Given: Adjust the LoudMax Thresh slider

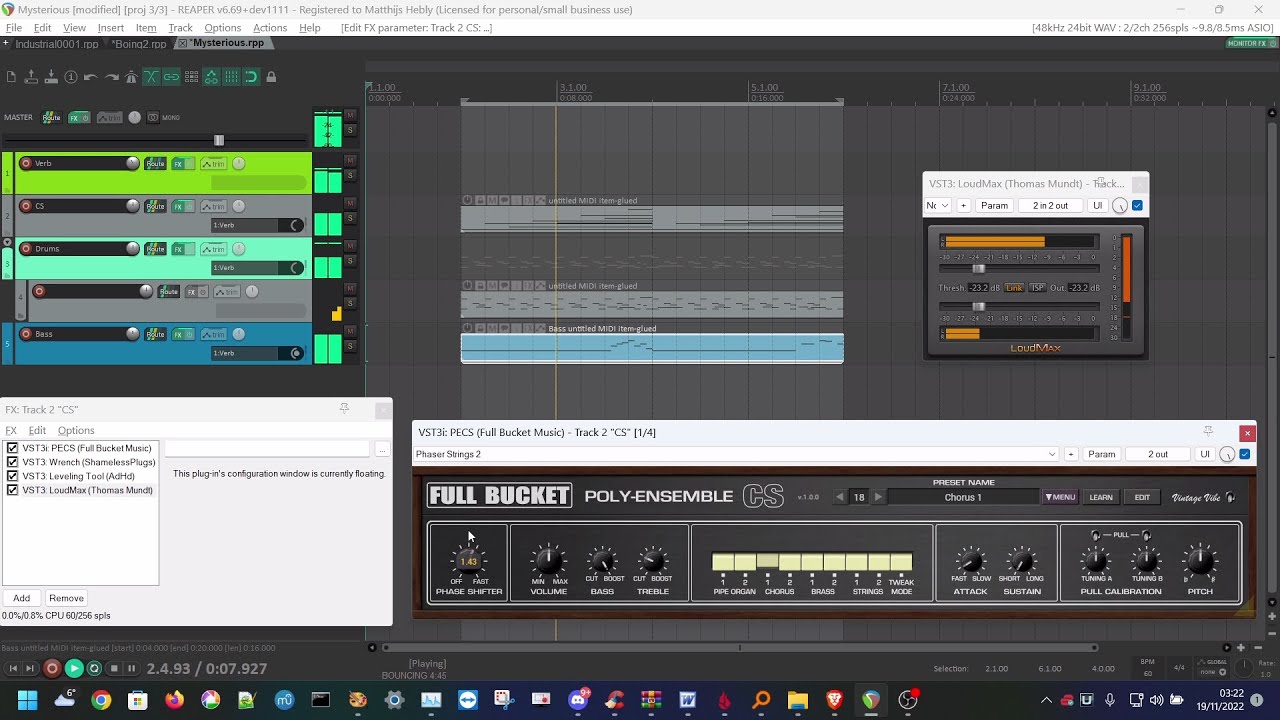Looking at the screenshot, I should (x=979, y=269).
